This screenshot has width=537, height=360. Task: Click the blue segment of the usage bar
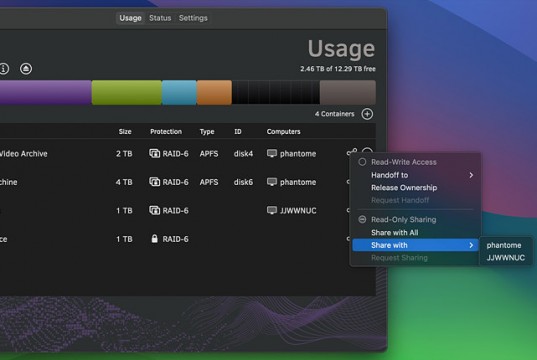point(179,92)
